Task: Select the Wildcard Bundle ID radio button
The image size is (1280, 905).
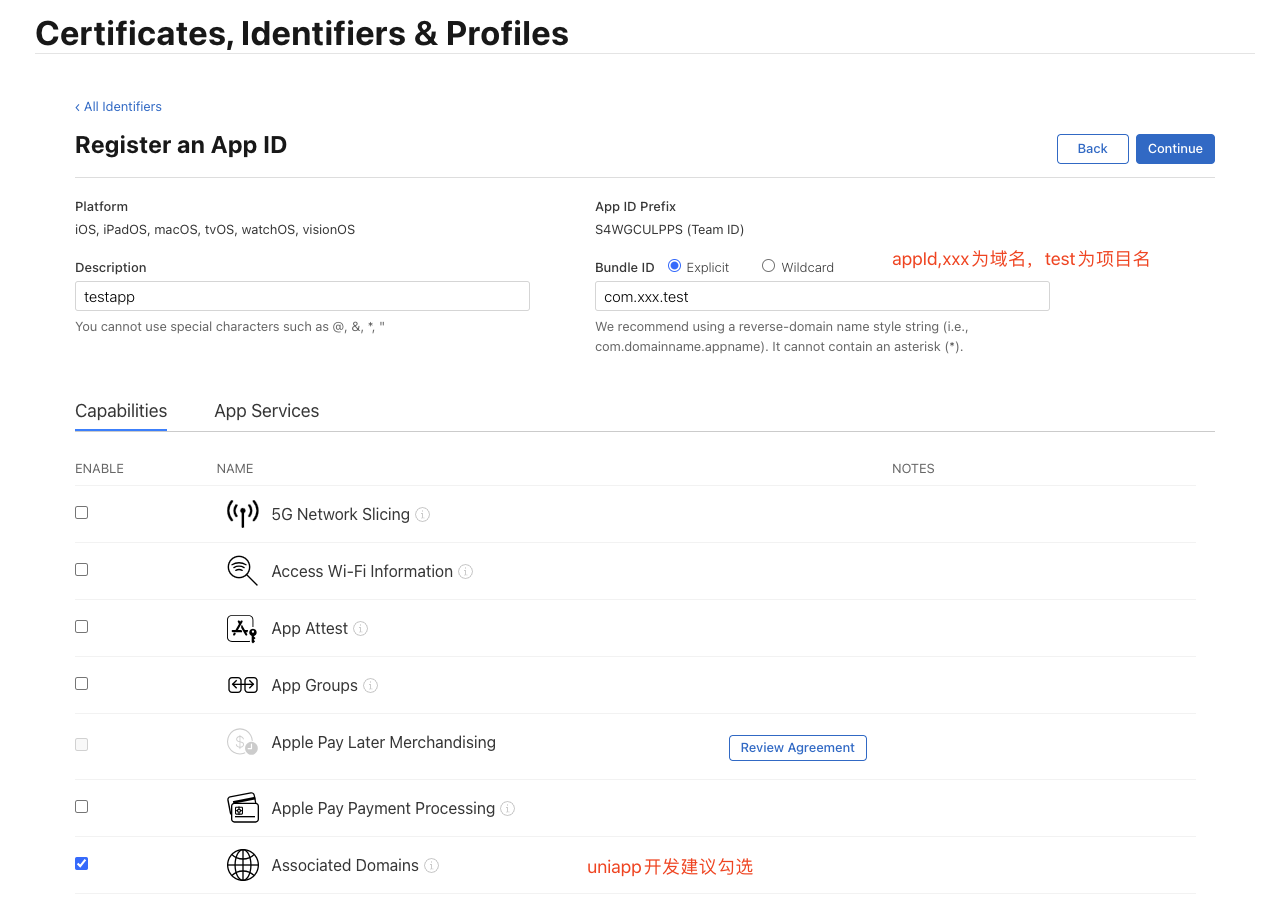Action: click(x=768, y=266)
